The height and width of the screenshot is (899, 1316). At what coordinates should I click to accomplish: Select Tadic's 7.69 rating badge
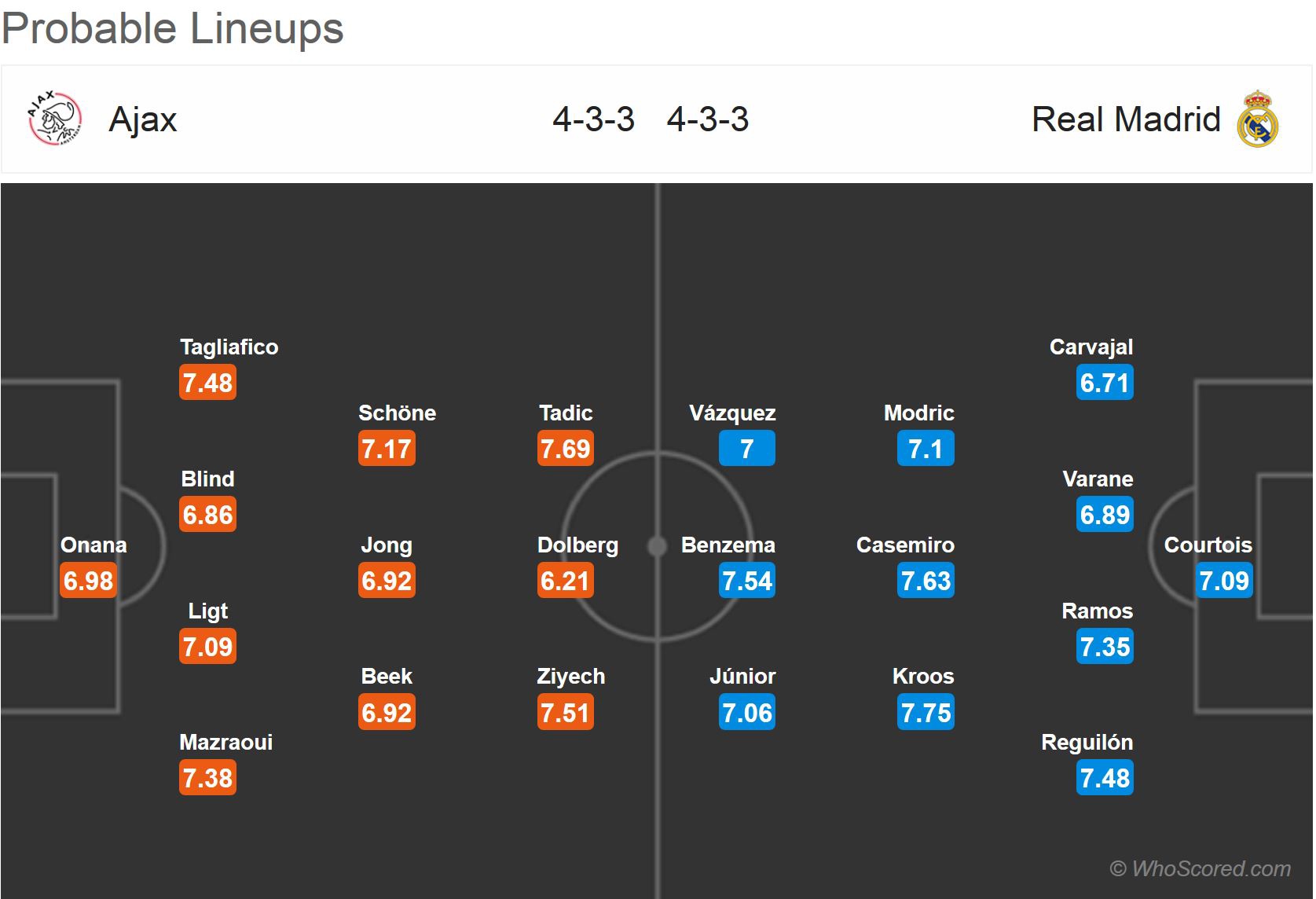click(565, 449)
